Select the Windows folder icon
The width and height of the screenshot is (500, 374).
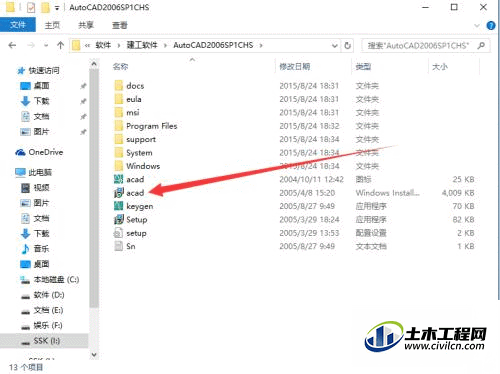[x=119, y=166]
